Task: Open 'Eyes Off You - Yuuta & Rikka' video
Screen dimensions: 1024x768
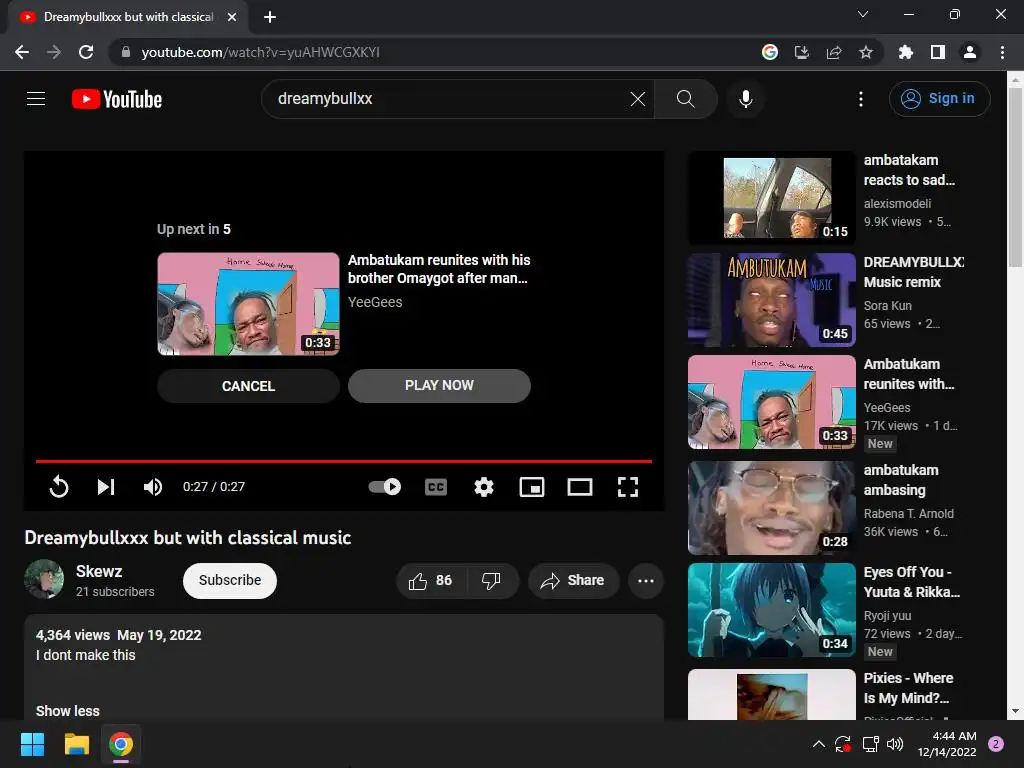Action: pos(772,610)
